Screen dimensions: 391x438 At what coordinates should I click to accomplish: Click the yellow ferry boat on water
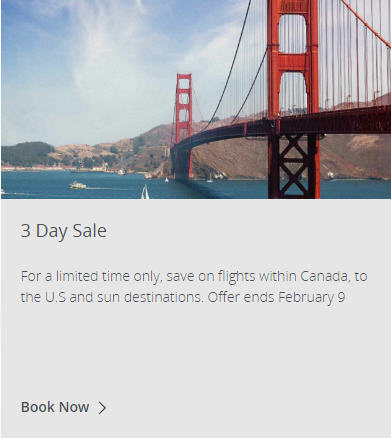click(x=78, y=185)
